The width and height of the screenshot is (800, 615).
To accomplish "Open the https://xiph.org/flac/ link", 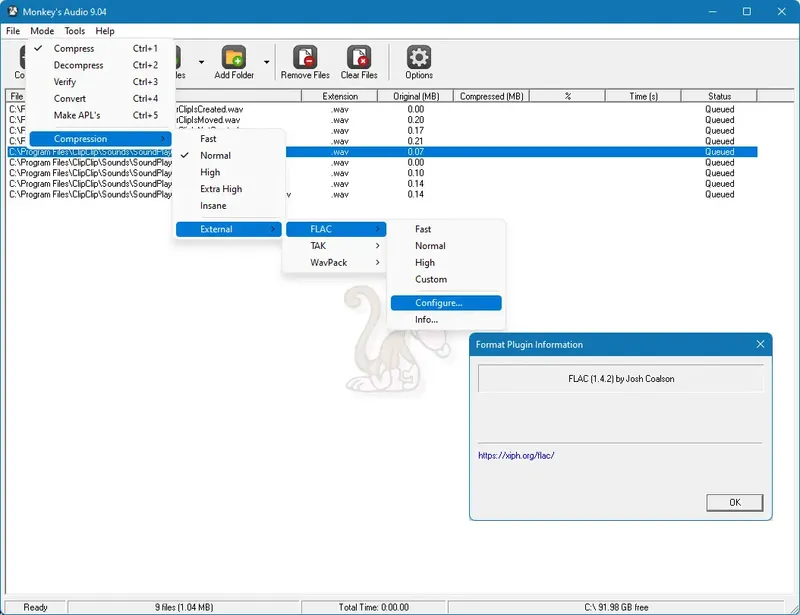I will click(x=516, y=455).
